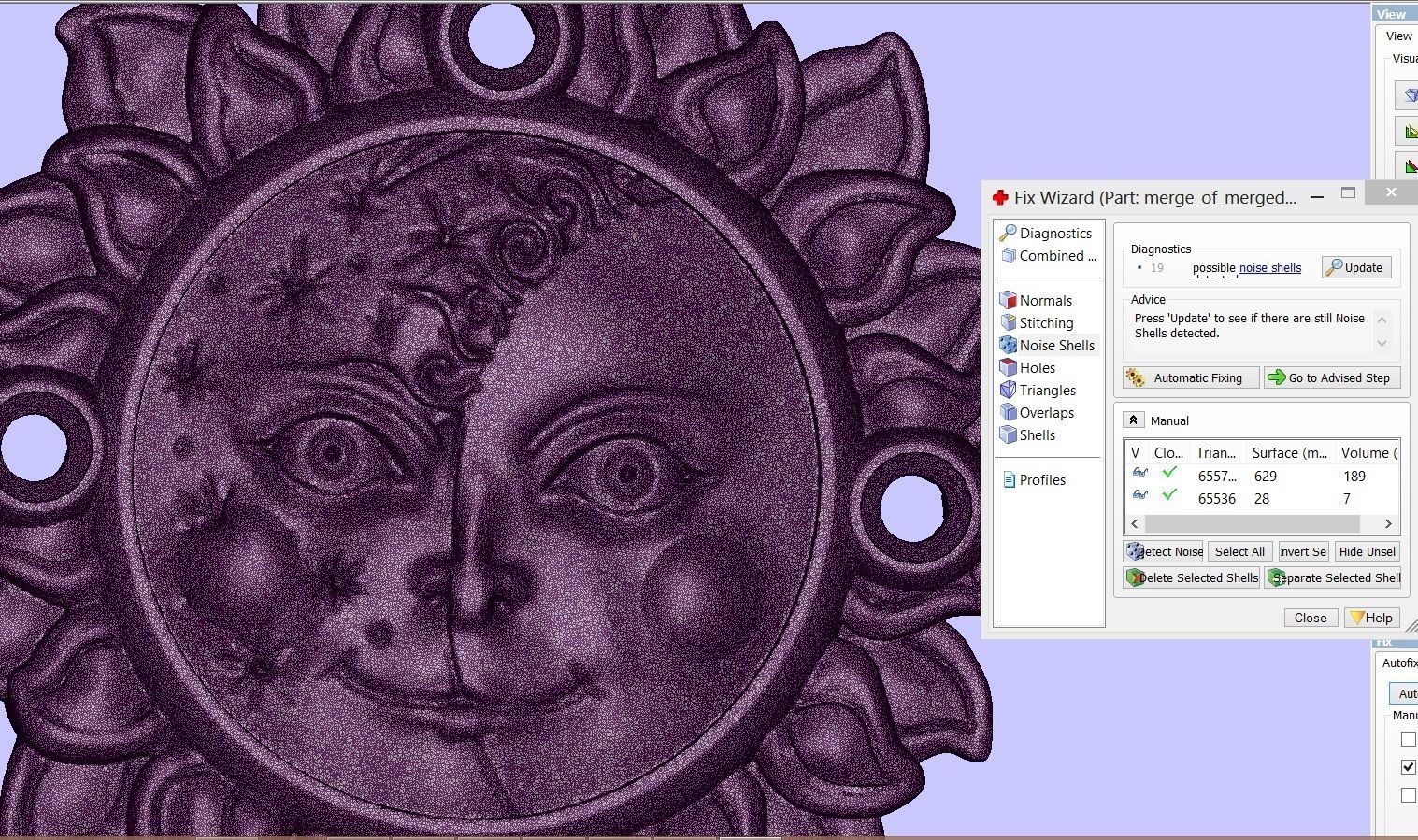The width and height of the screenshot is (1418, 840).
Task: Toggle visibility of the 65536-triangle shell
Action: (1139, 496)
